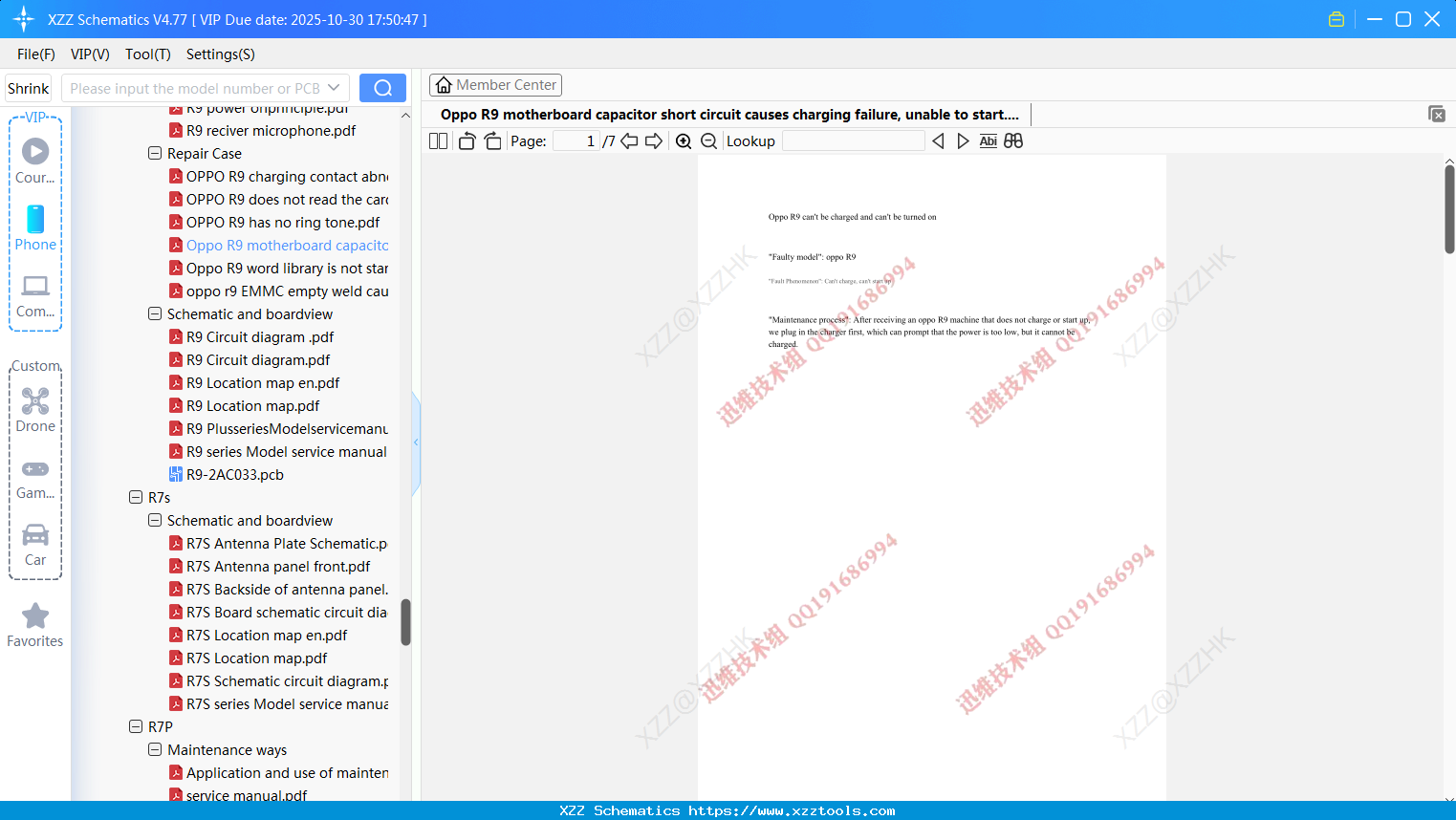Open the xzztools.com link in status bar
Viewport: 1456px width, 820px height.
[793, 810]
